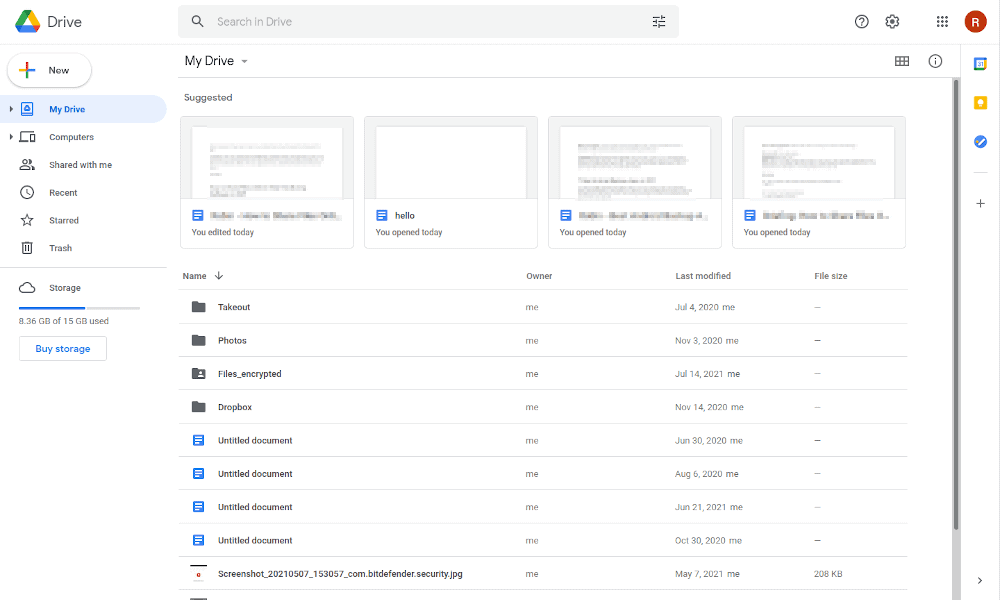This screenshot has width=1000, height=600.
Task: Click the screenshot jpg file icon
Action: [199, 573]
